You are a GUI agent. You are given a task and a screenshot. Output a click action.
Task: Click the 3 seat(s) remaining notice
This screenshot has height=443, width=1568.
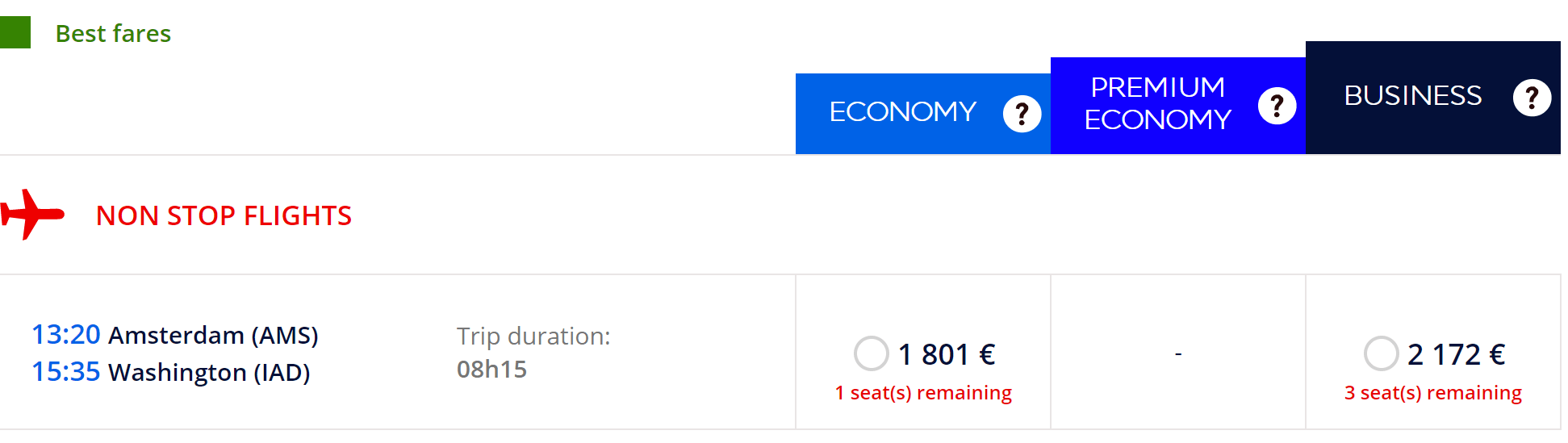pos(1433,393)
